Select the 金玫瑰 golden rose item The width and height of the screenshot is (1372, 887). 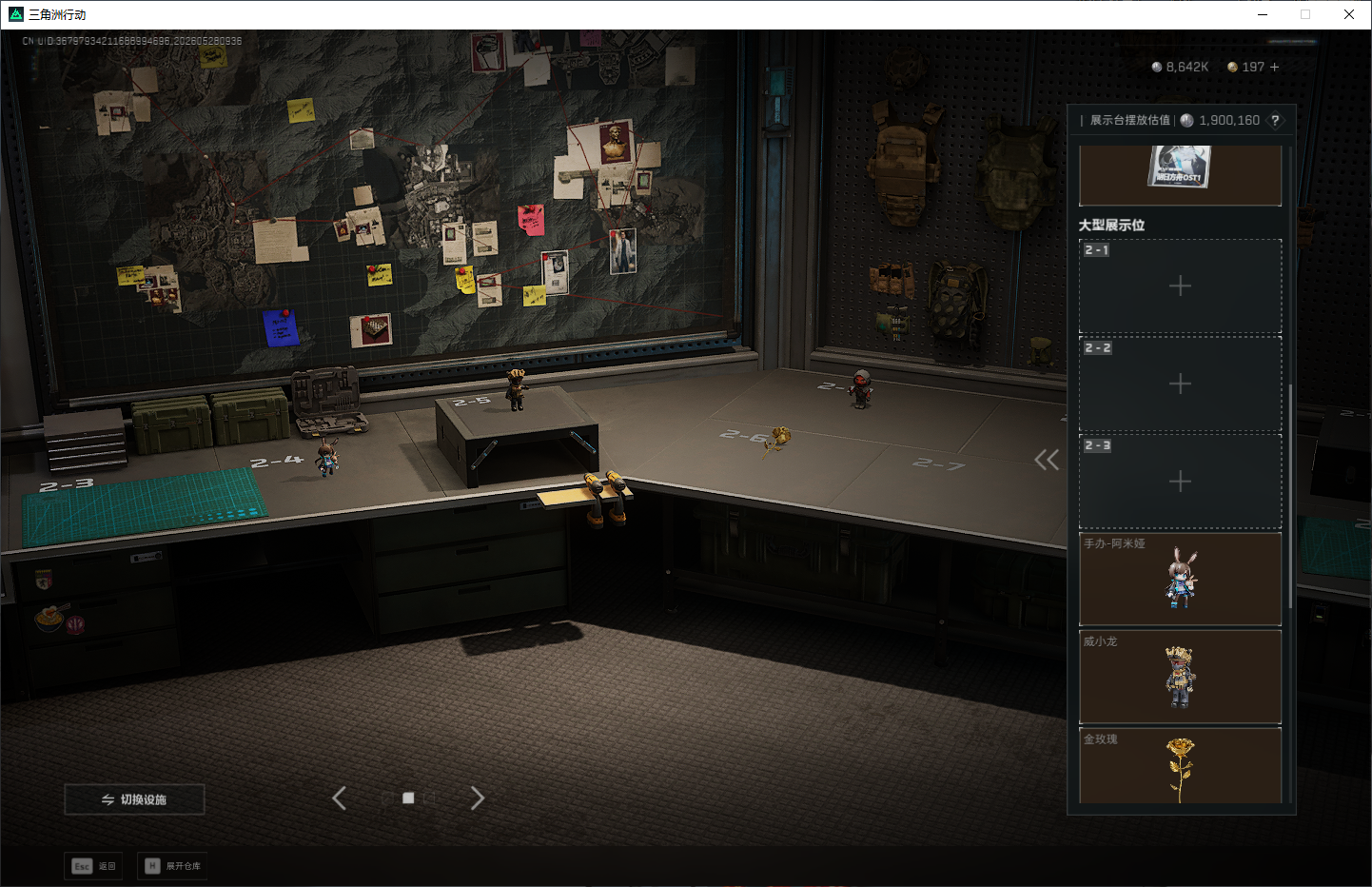pyautogui.click(x=1180, y=766)
